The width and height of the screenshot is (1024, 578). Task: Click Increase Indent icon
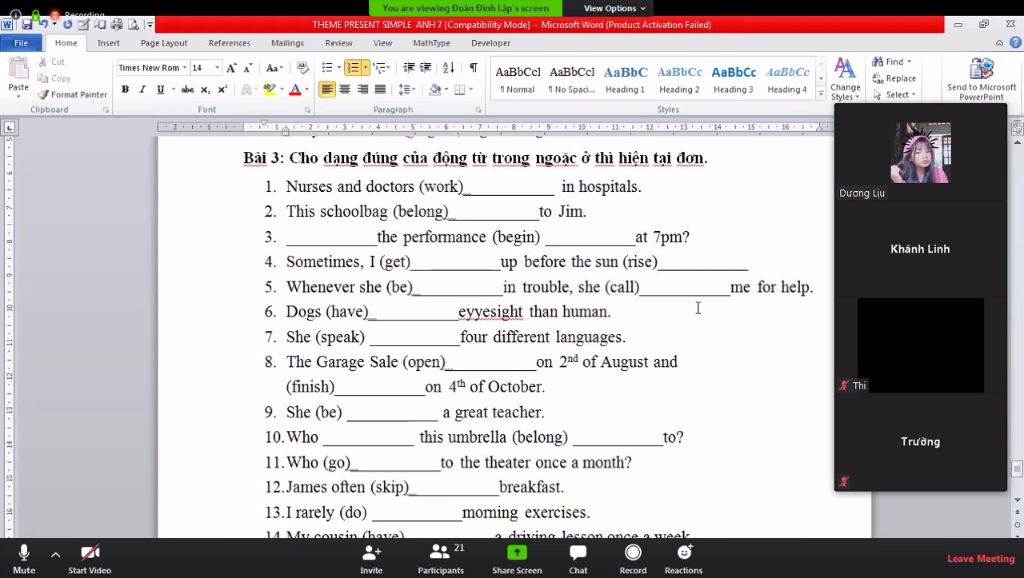[x=425, y=68]
